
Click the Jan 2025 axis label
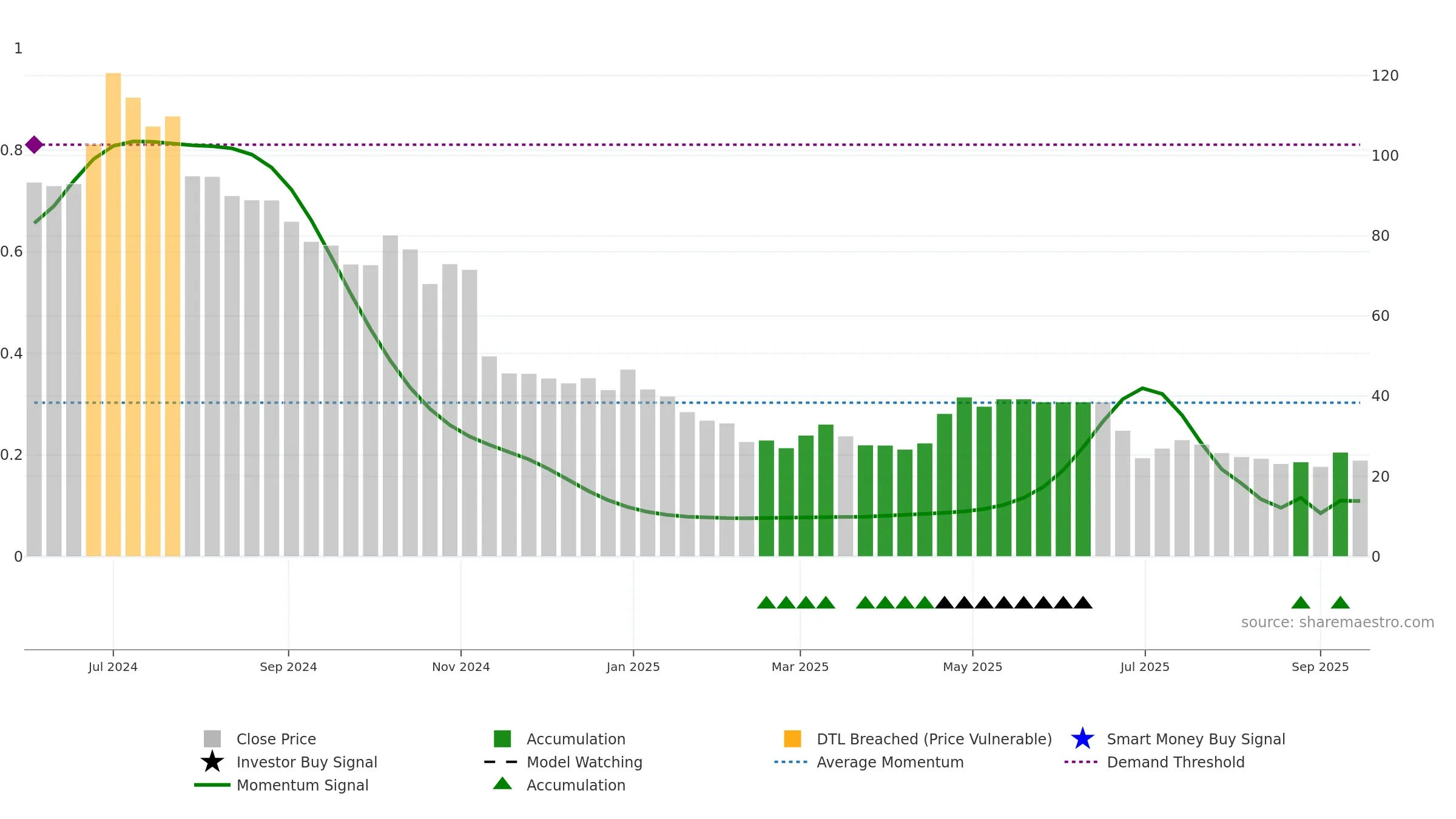pyautogui.click(x=633, y=667)
